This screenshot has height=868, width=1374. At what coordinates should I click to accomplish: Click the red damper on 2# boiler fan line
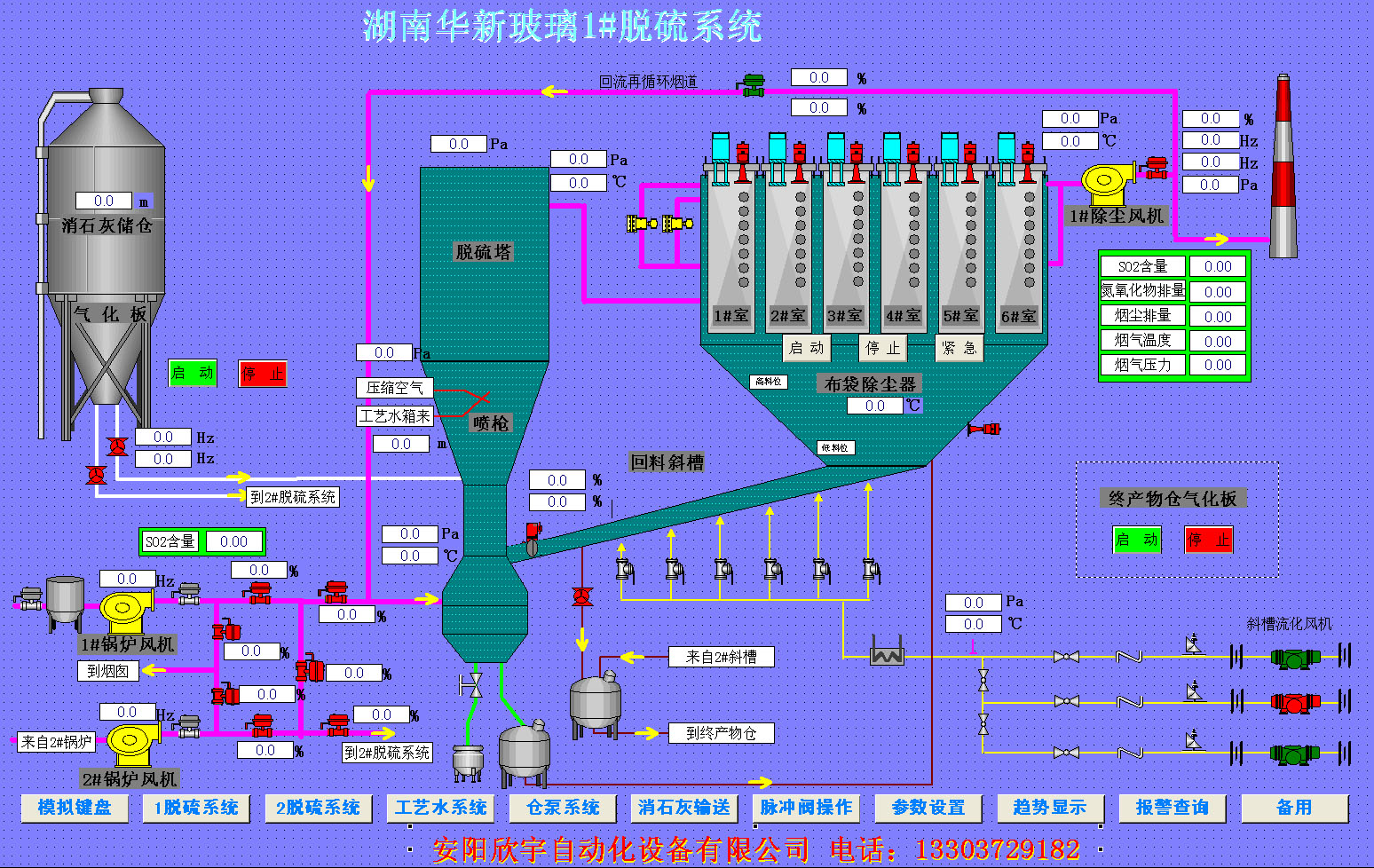coord(261,725)
